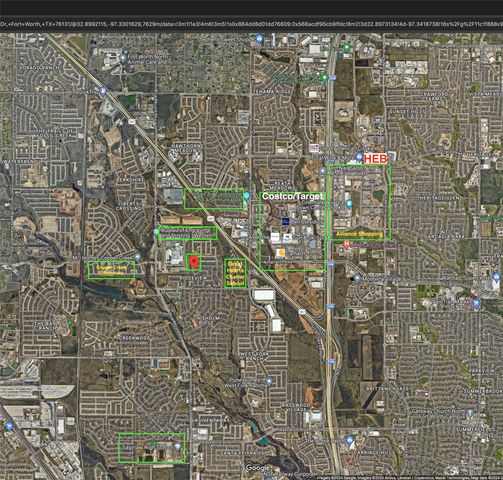Screen dimensions: 503x480
Task: Click the LIBERTY CROSSING label
Action: [129, 206]
